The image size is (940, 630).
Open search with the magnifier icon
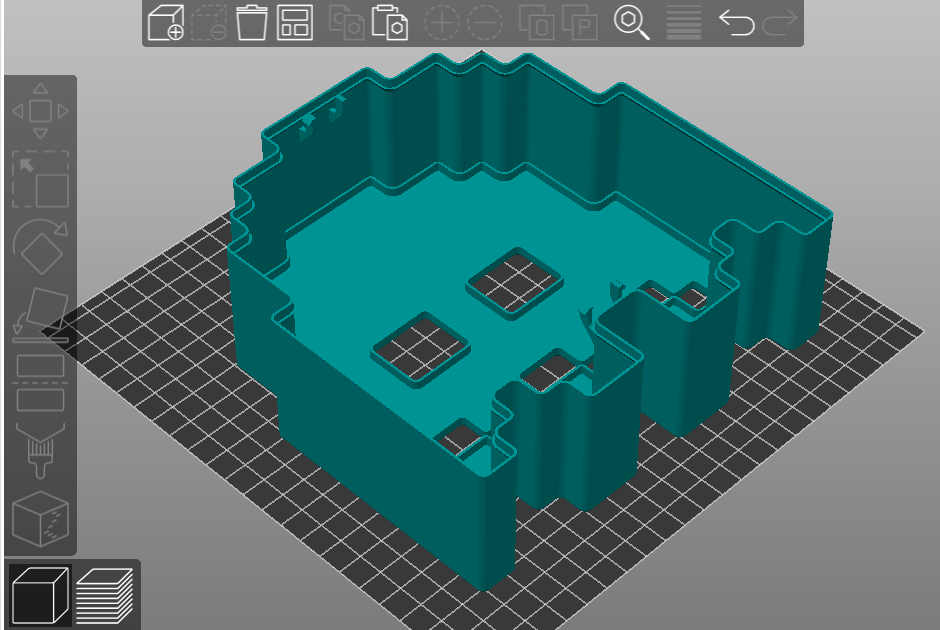631,23
